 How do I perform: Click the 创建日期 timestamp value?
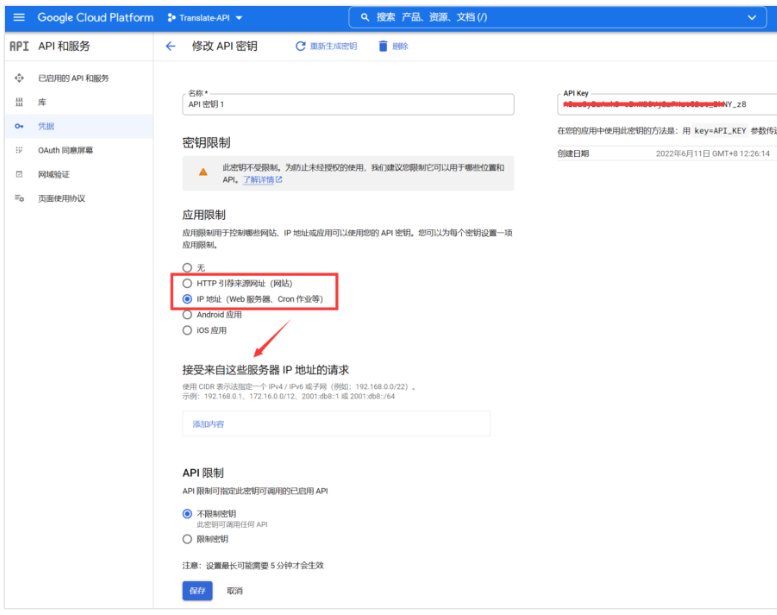click(713, 154)
